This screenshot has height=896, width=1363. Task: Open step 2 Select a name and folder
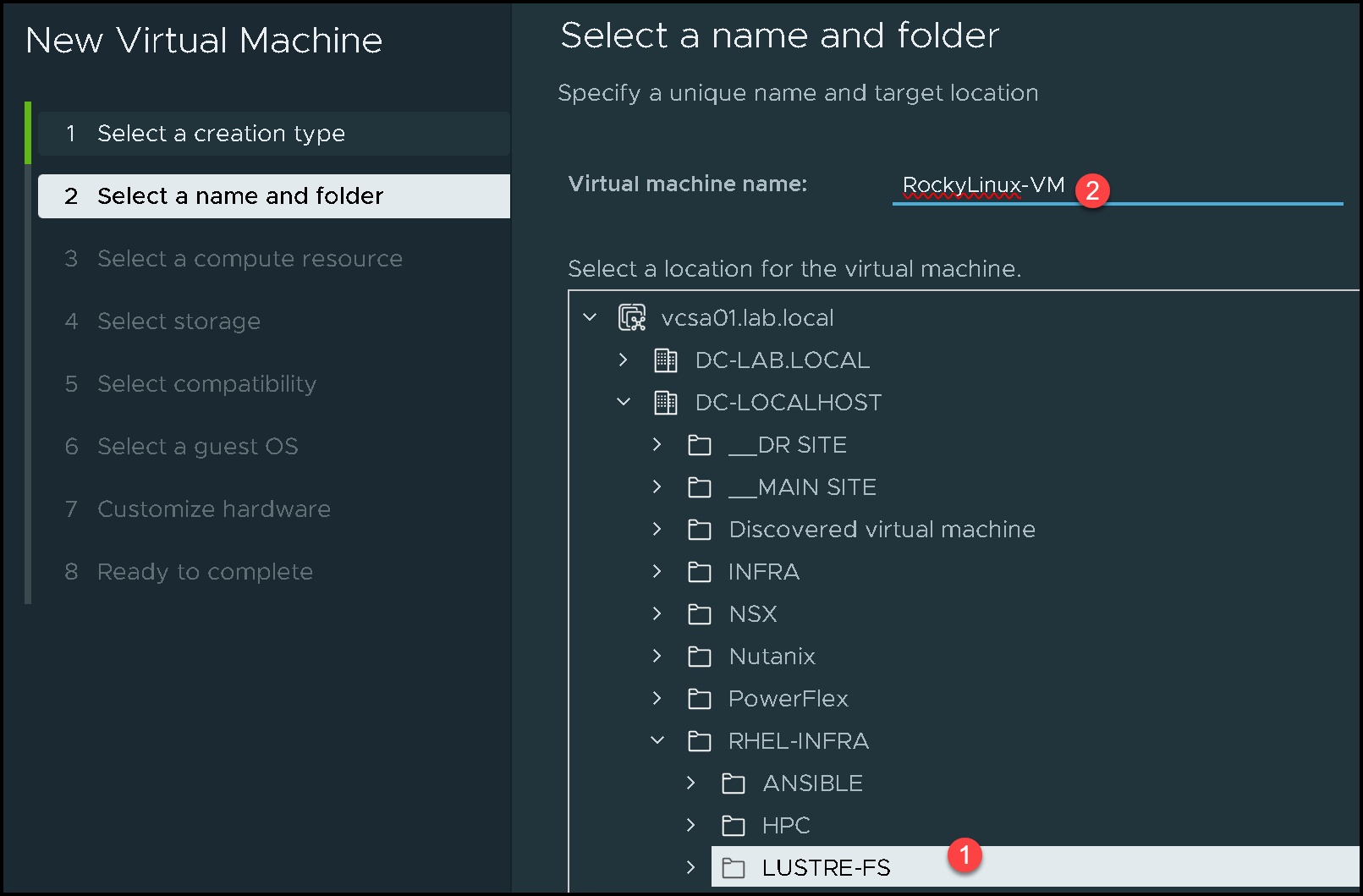coord(240,196)
